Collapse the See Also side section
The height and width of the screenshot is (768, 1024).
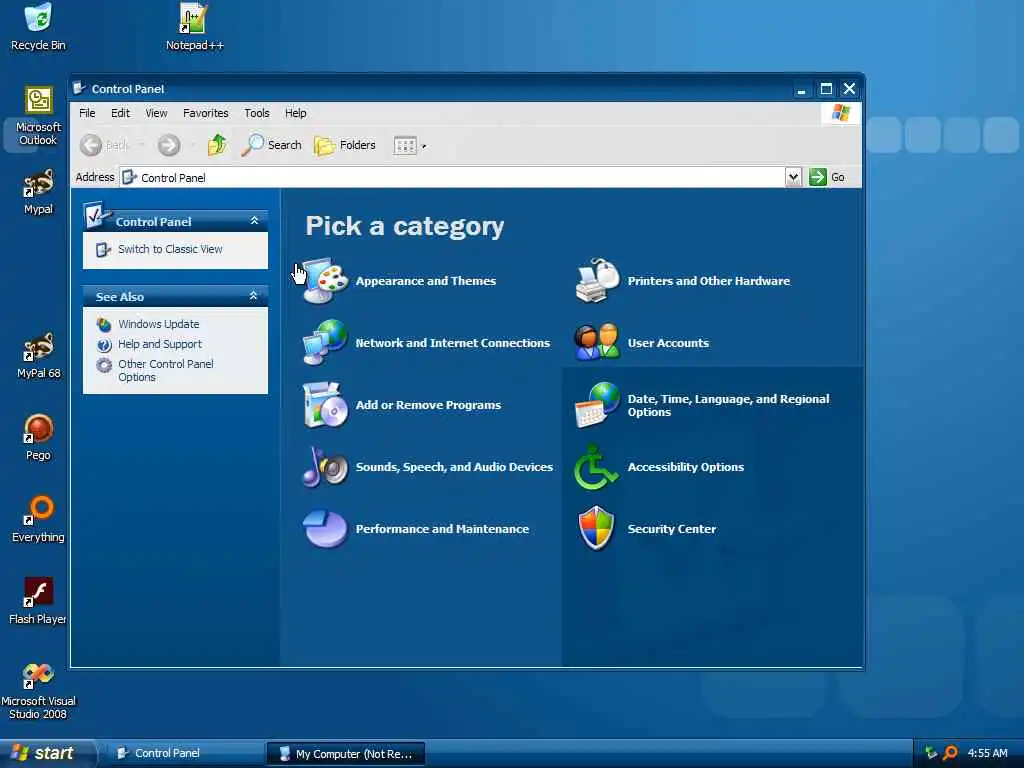coord(254,296)
